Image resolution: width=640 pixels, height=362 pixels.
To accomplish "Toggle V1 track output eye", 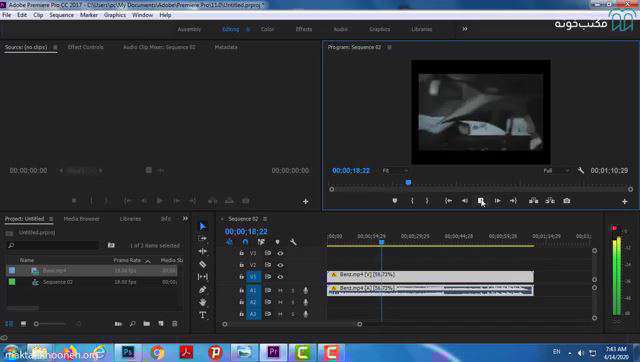I will [x=280, y=277].
